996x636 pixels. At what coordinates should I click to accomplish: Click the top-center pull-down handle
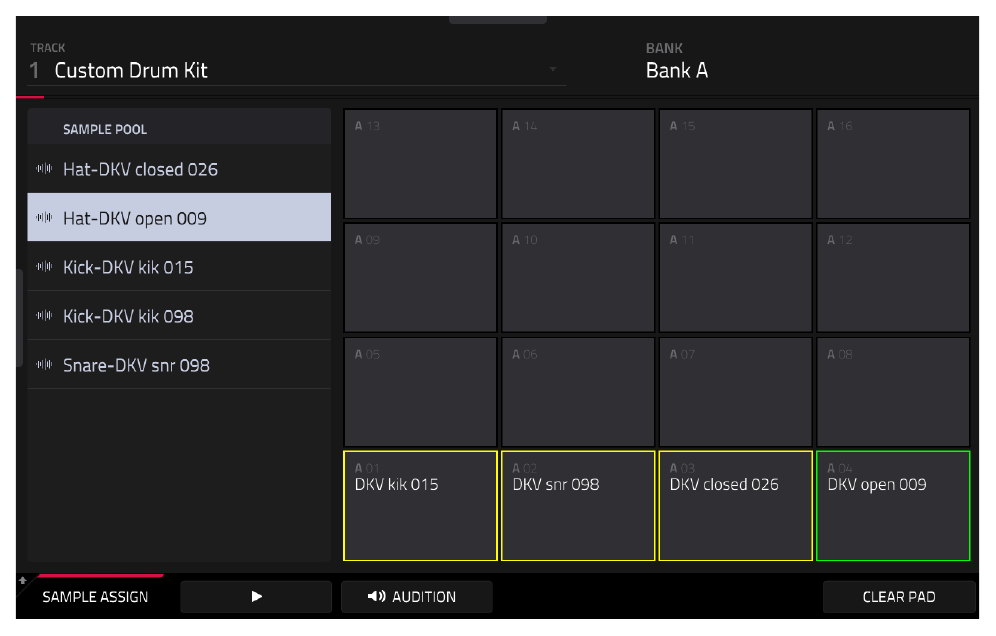pos(497,20)
